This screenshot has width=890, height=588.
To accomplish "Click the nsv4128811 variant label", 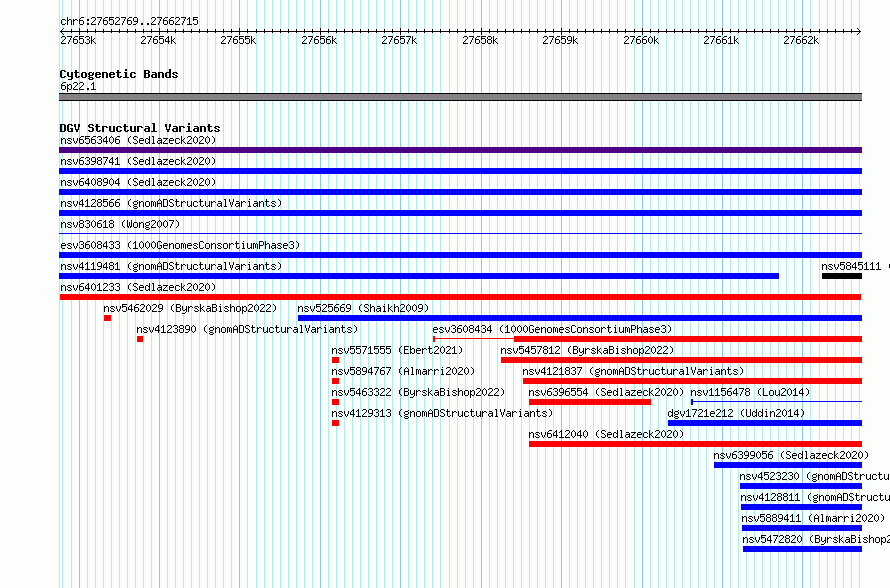I will point(815,497).
